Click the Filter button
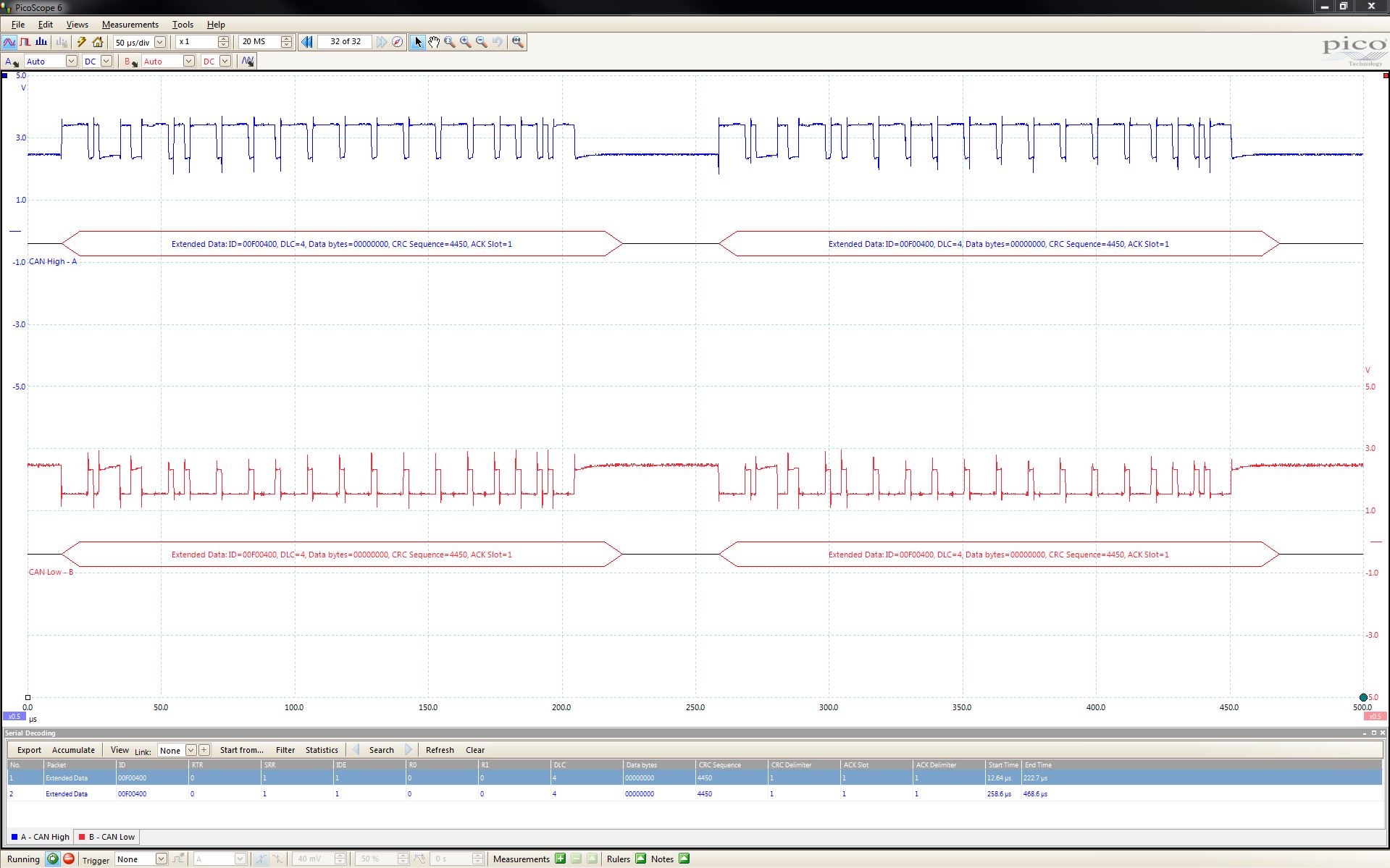1390x868 pixels. point(285,750)
